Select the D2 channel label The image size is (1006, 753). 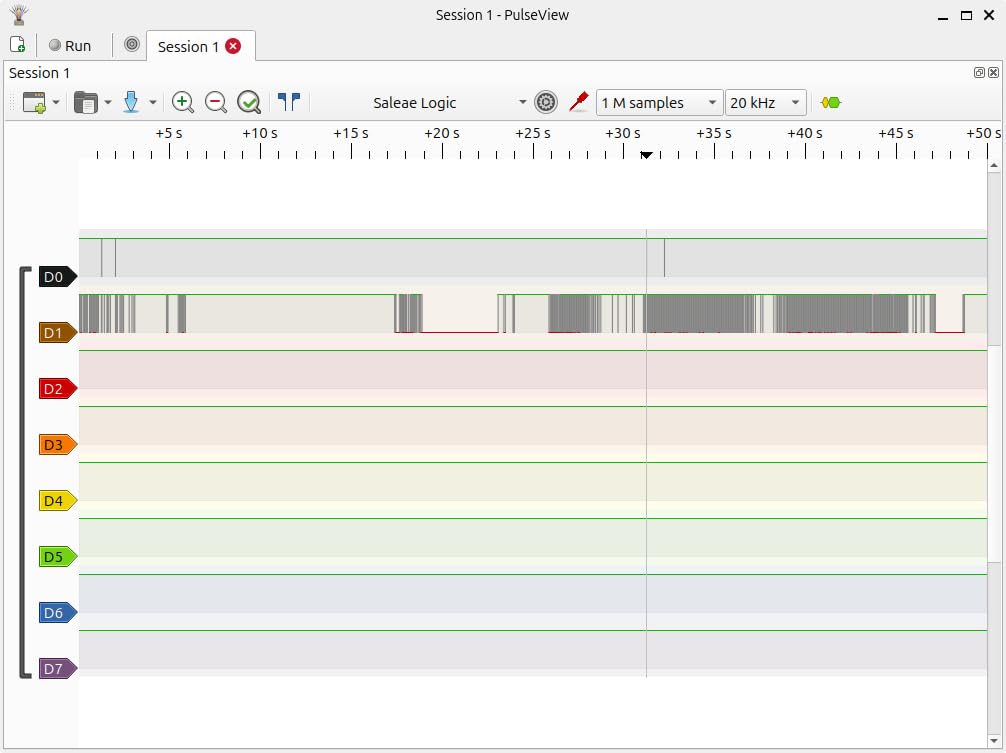(x=58, y=389)
